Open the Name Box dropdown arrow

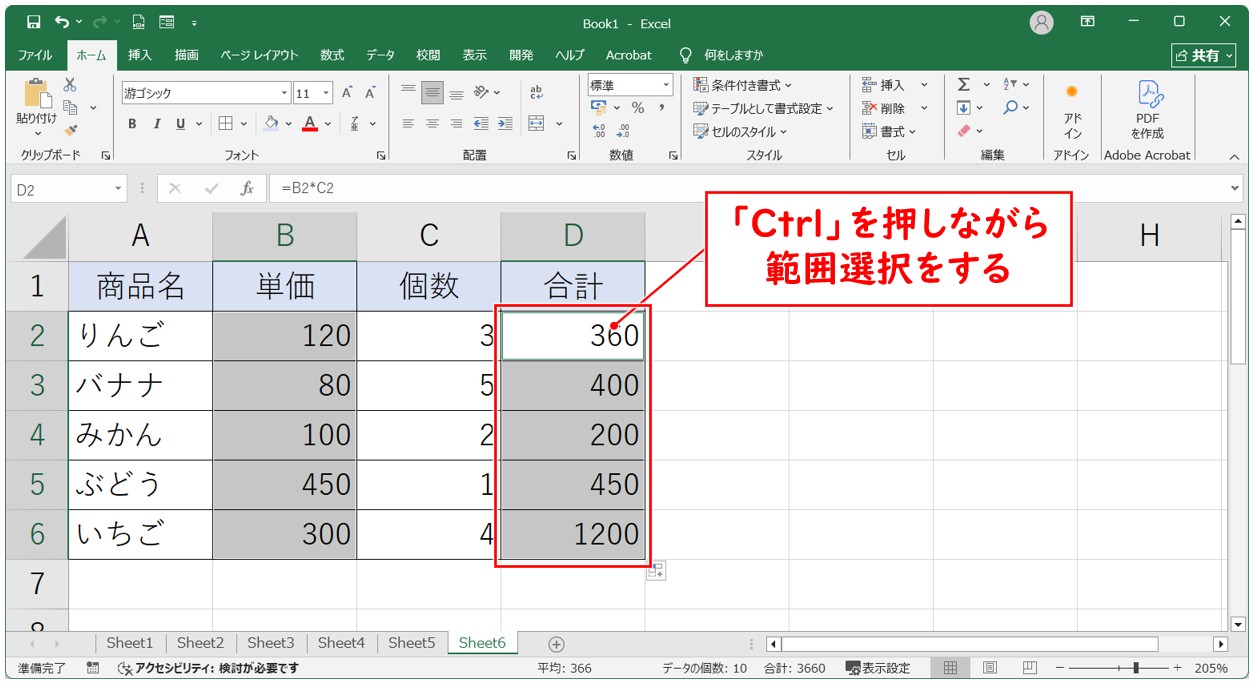118,188
